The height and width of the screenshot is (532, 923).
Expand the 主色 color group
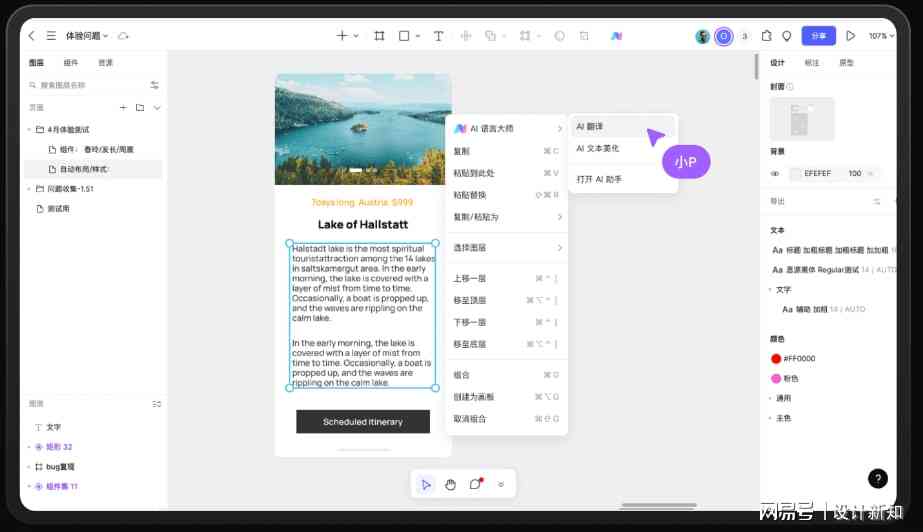pos(770,418)
